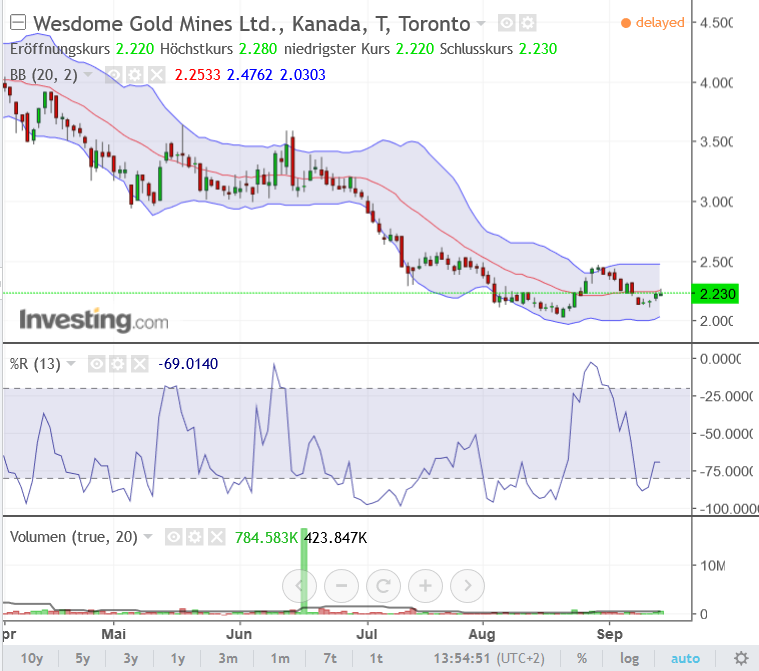Viewport: 759px width, 671px height.
Task: Open %R indicator settings gear
Action: [118, 364]
